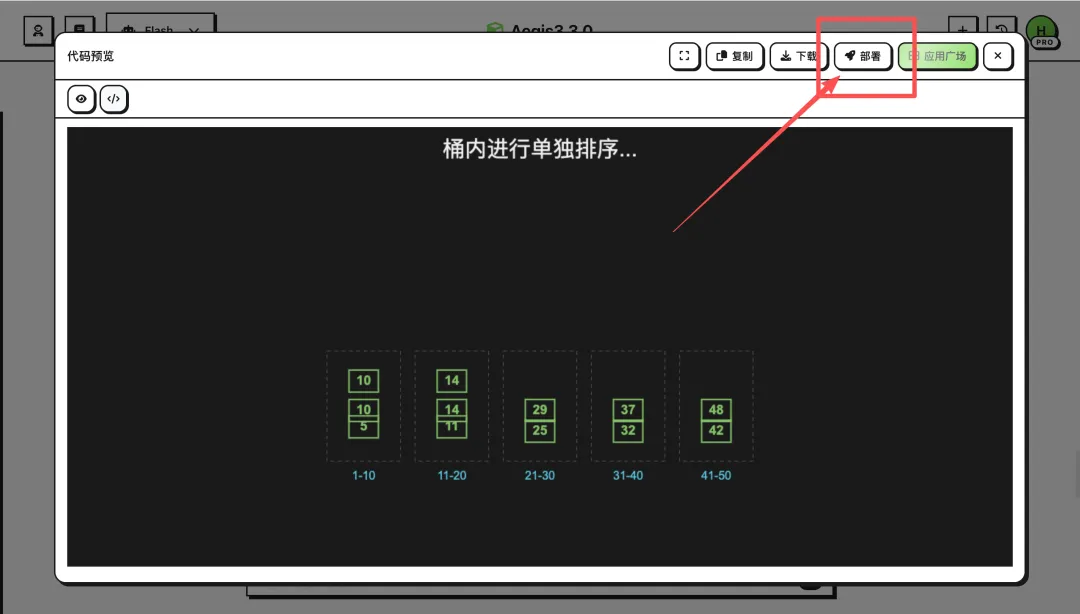
Task: Click the plus new chat icon
Action: (x=962, y=26)
